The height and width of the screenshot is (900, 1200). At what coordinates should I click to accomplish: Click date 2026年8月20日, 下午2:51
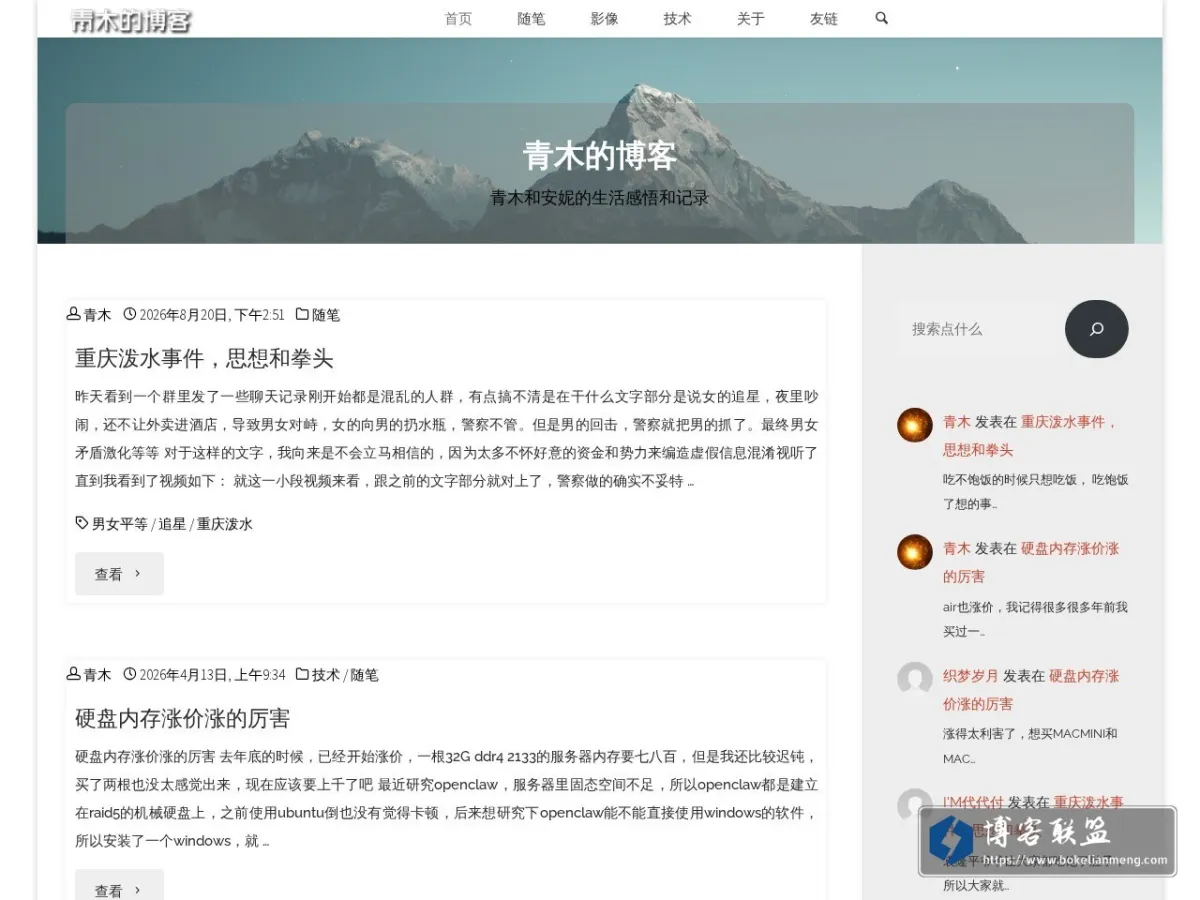(x=212, y=315)
